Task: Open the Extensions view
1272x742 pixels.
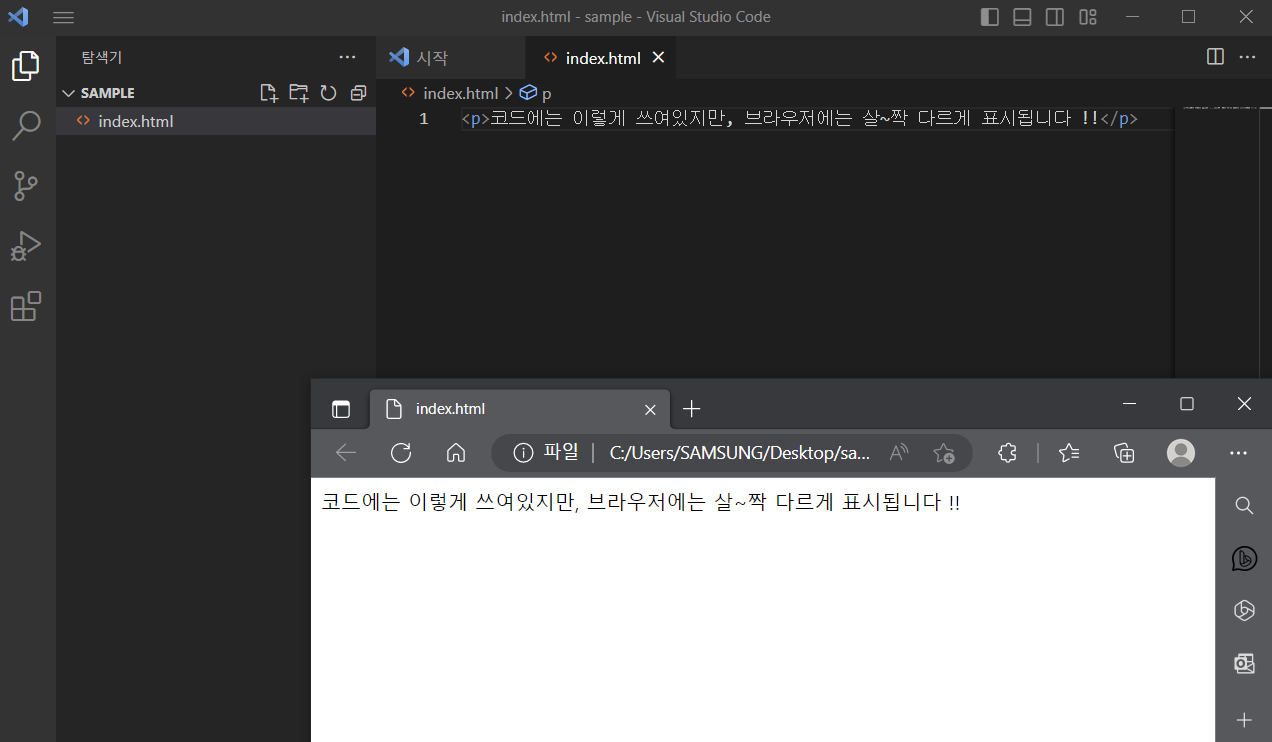Action: click(26, 306)
